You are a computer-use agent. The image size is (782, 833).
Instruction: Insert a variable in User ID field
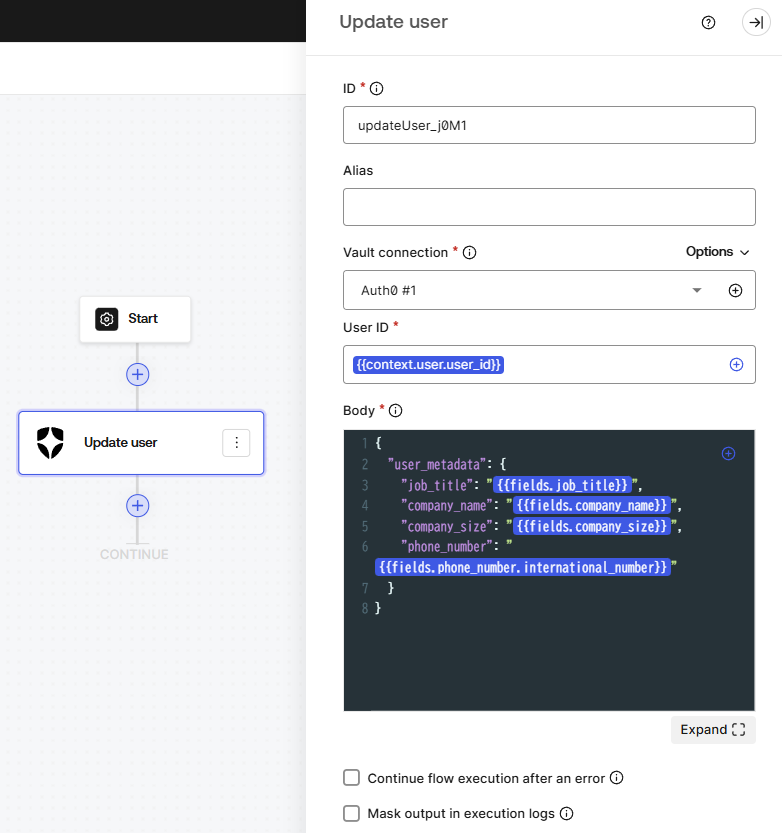[736, 364]
